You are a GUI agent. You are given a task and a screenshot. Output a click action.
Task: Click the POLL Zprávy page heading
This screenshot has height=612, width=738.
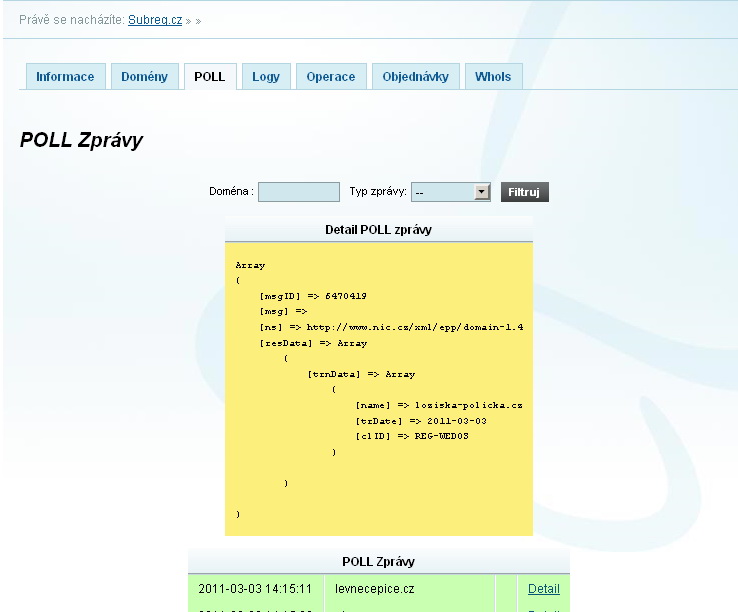click(81, 140)
